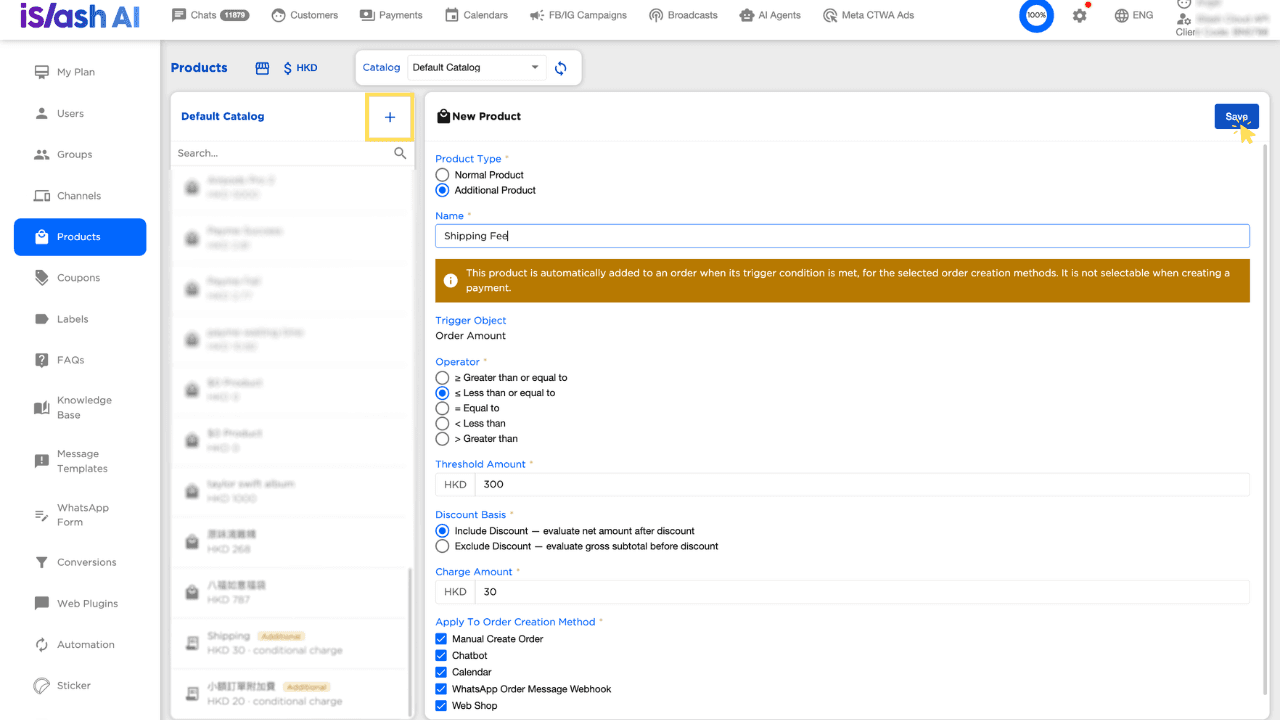Click the 100% circular progress indicator

click(x=1036, y=16)
